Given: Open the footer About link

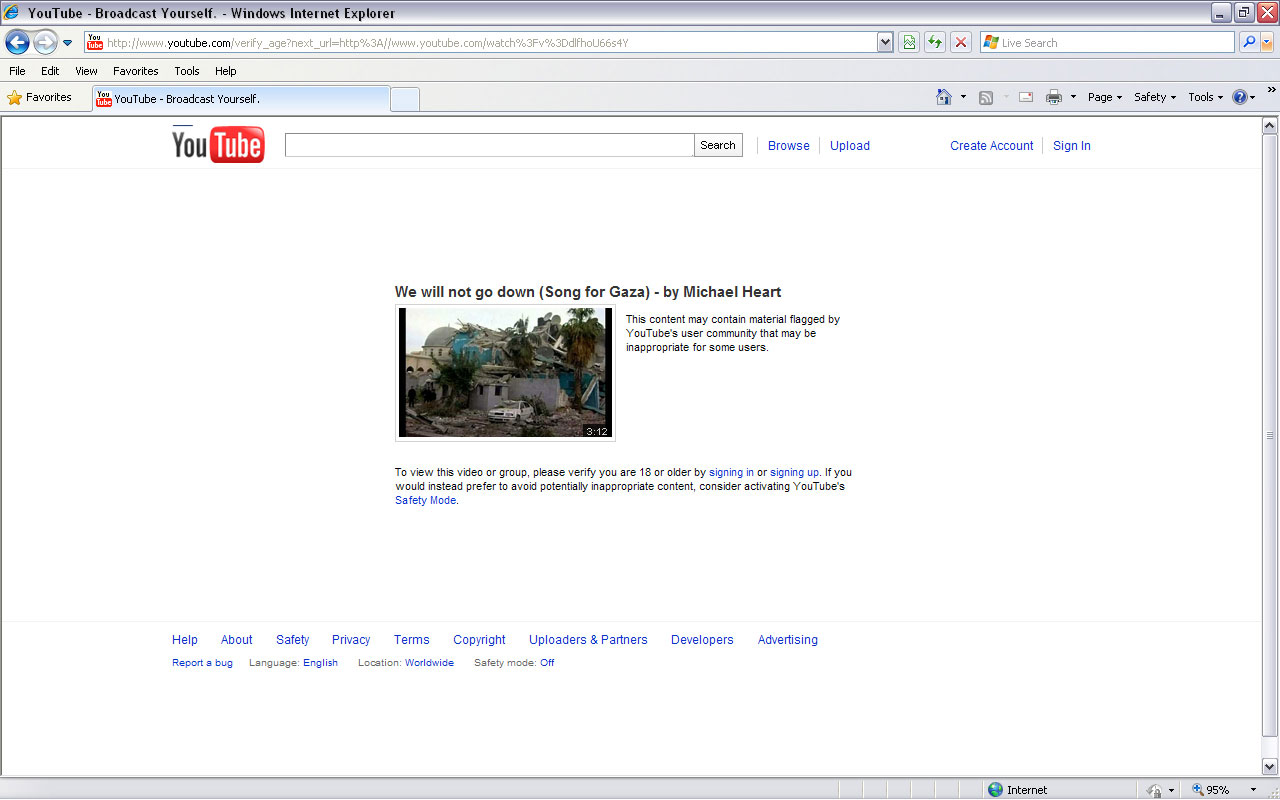Looking at the screenshot, I should pyautogui.click(x=237, y=640).
